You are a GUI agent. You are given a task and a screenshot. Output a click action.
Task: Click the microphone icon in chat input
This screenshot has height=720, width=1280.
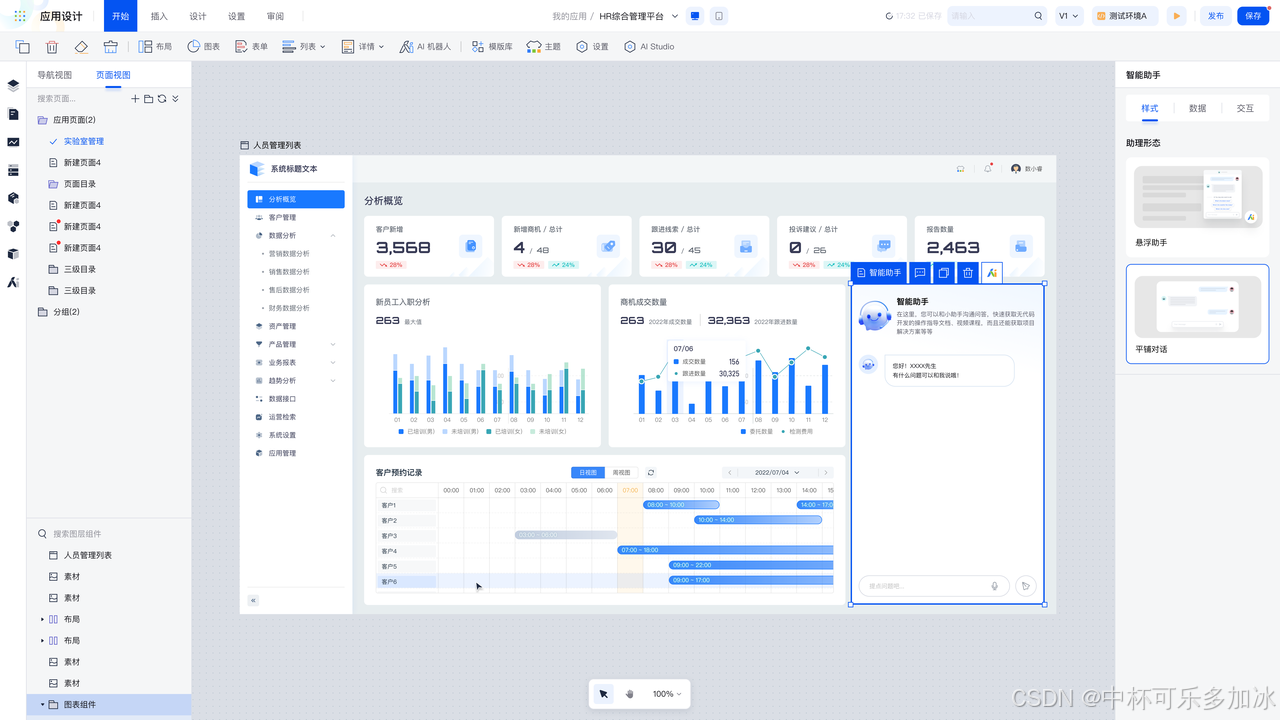[x=994, y=586]
